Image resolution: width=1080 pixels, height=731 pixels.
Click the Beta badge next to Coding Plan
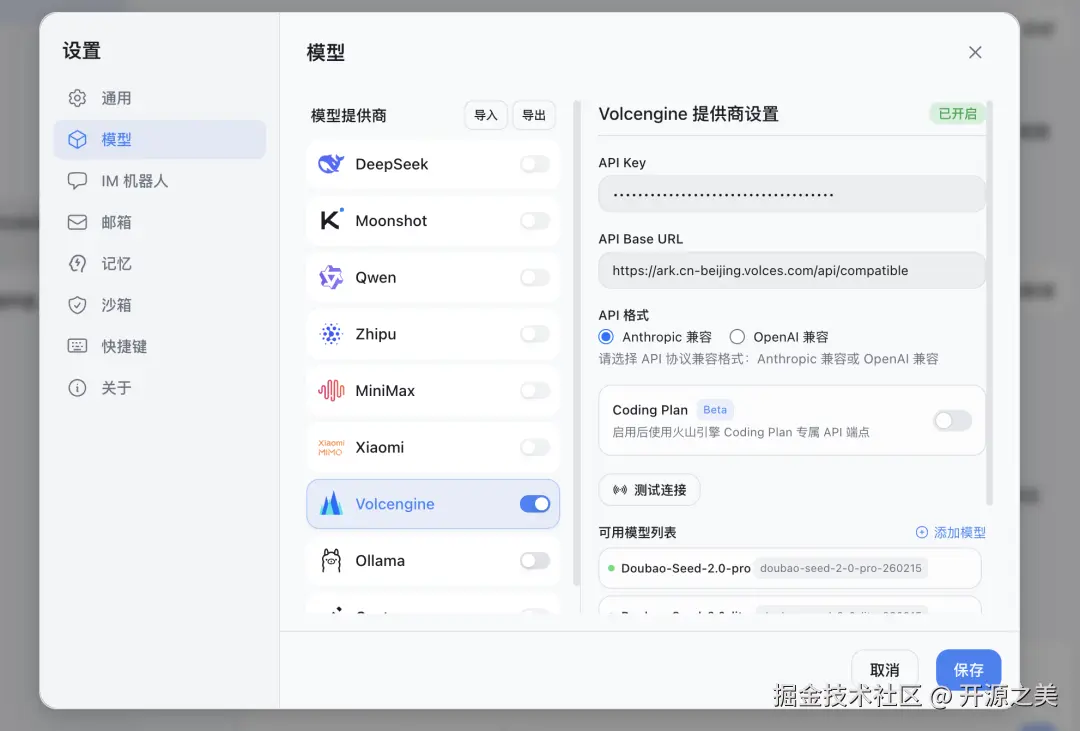pos(715,409)
